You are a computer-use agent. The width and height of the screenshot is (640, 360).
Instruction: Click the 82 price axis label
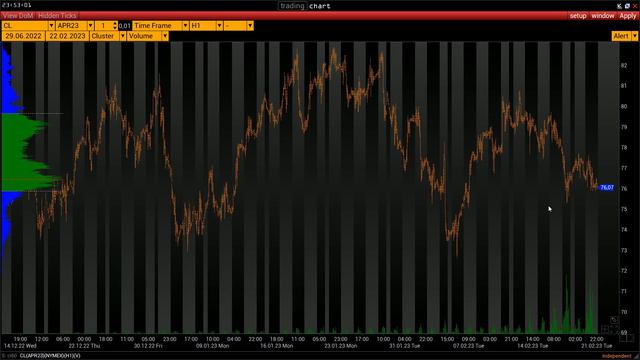pyautogui.click(x=624, y=65)
